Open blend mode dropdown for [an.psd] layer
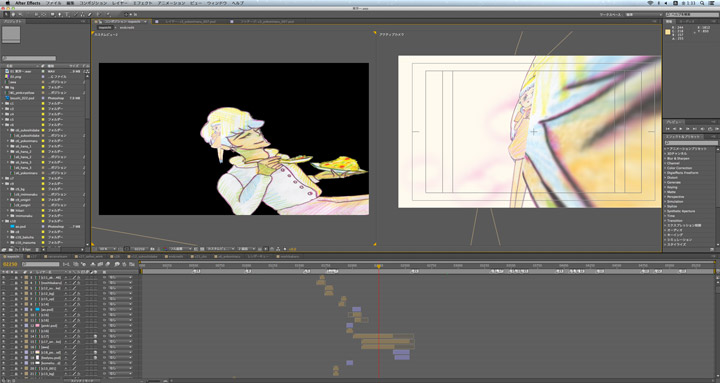 click(120, 310)
